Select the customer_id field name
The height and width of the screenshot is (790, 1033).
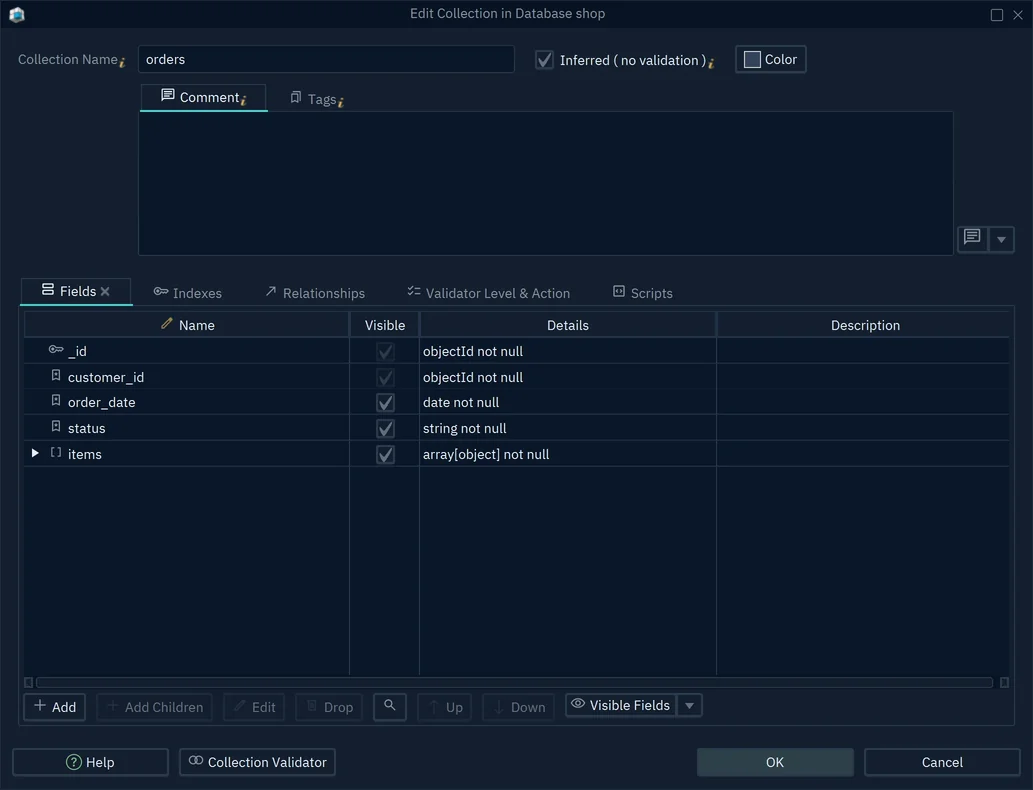(x=105, y=377)
